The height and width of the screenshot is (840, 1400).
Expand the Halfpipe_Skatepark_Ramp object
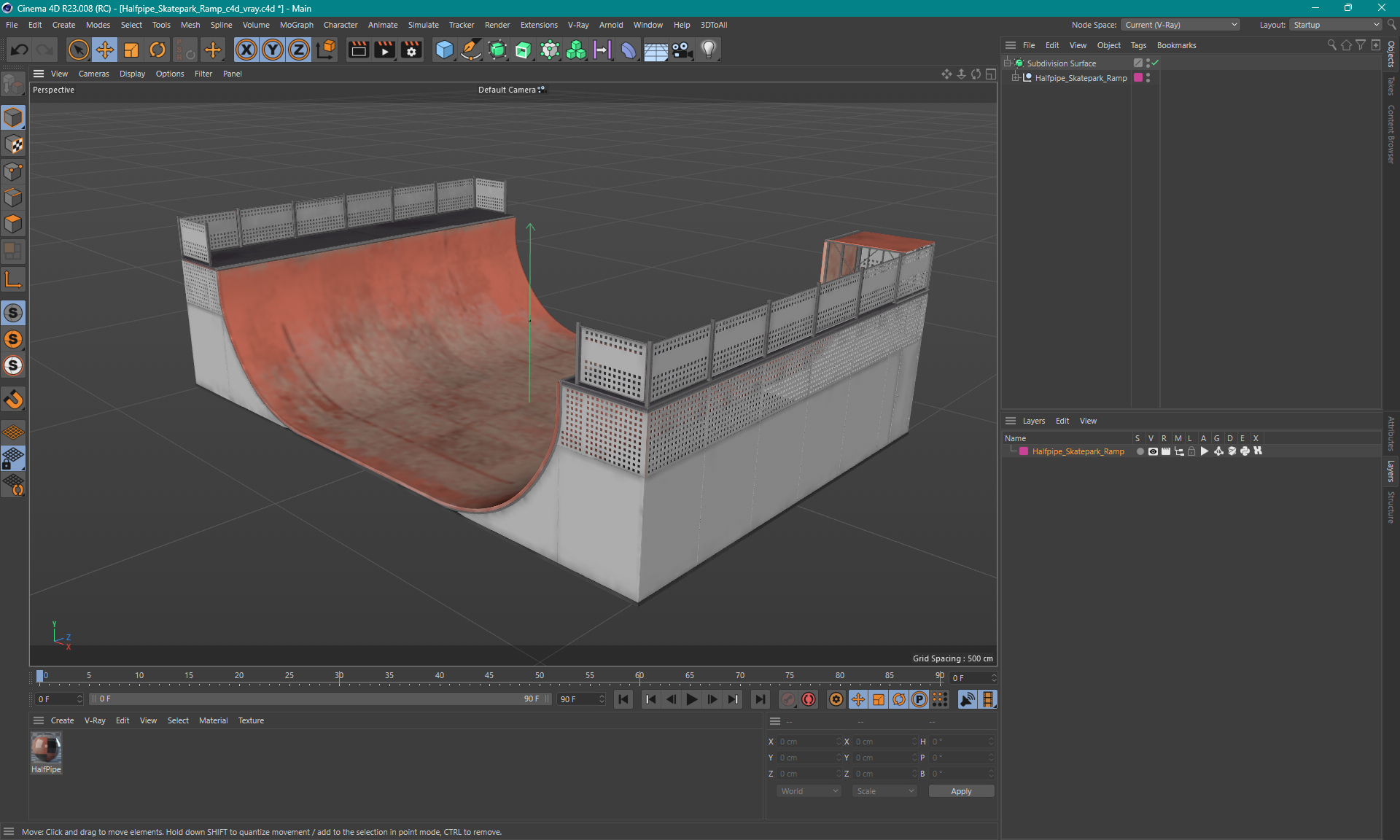point(1015,77)
